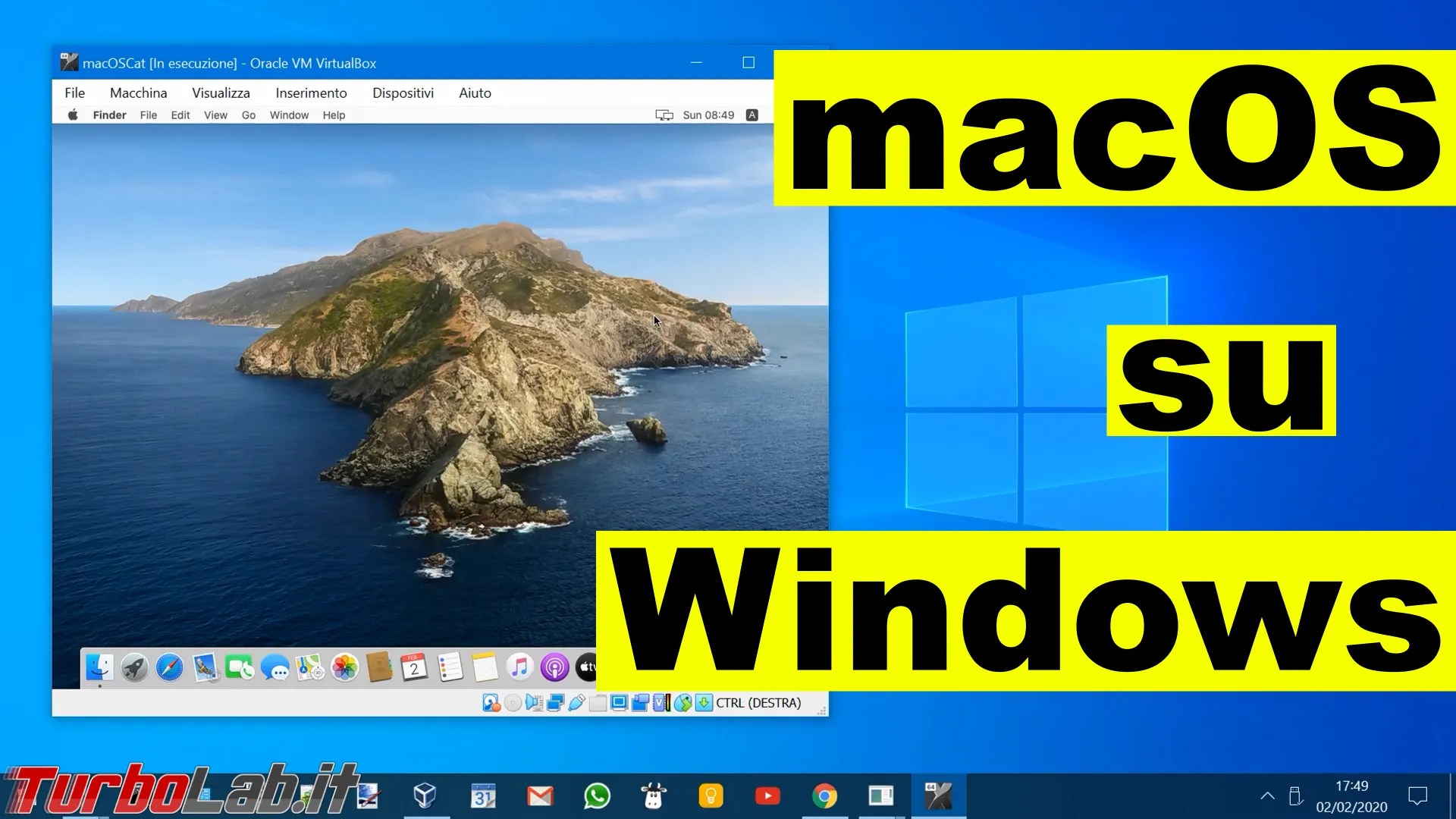Open Podcasts from the macOS dock
The height and width of the screenshot is (819, 1456).
pyautogui.click(x=554, y=668)
